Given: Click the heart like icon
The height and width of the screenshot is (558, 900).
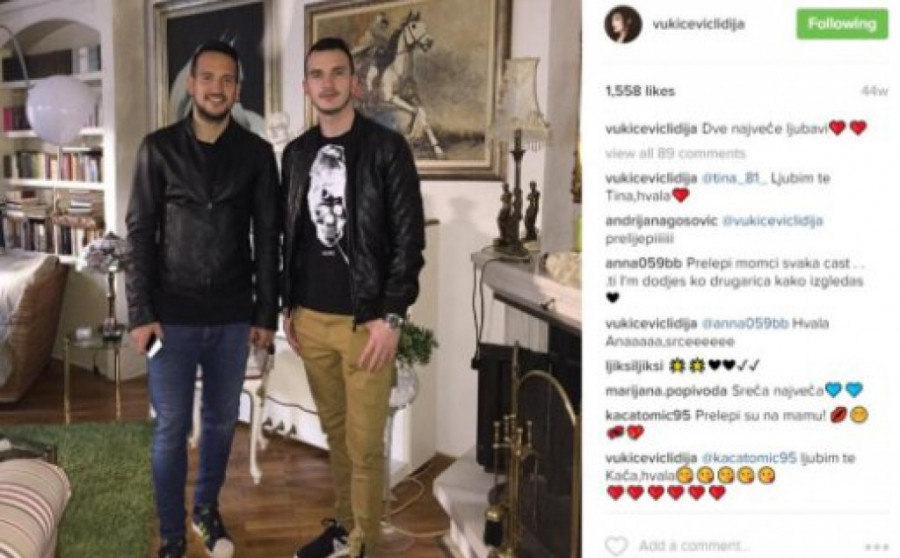Looking at the screenshot, I should tap(616, 545).
